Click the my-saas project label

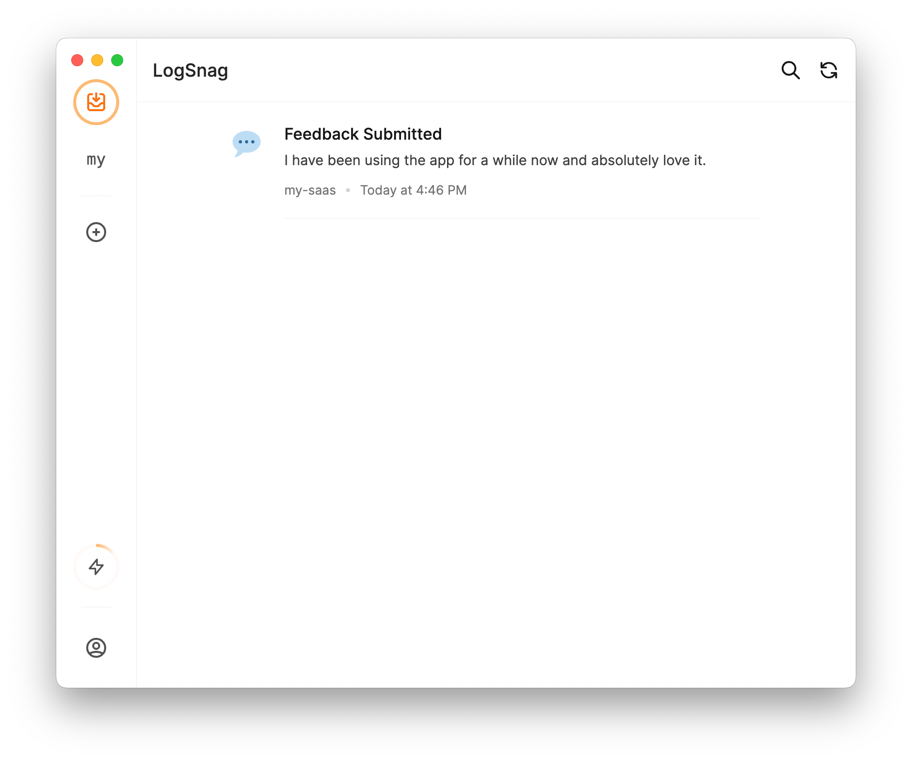pyautogui.click(x=310, y=190)
